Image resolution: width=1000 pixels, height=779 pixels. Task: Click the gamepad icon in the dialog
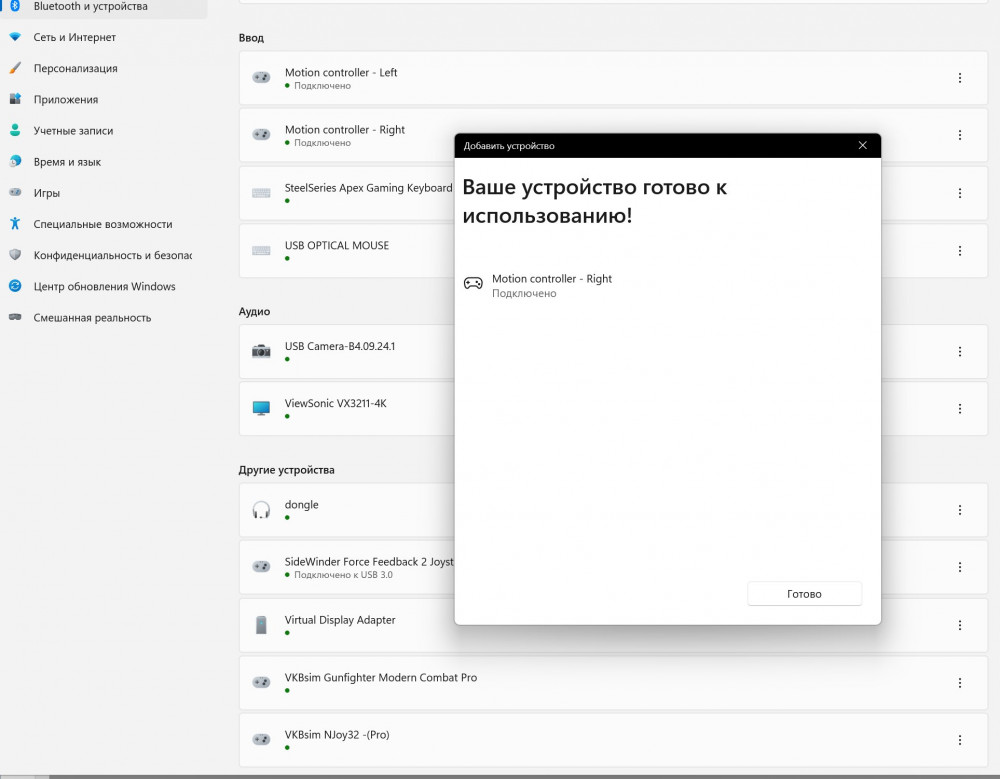(x=473, y=283)
